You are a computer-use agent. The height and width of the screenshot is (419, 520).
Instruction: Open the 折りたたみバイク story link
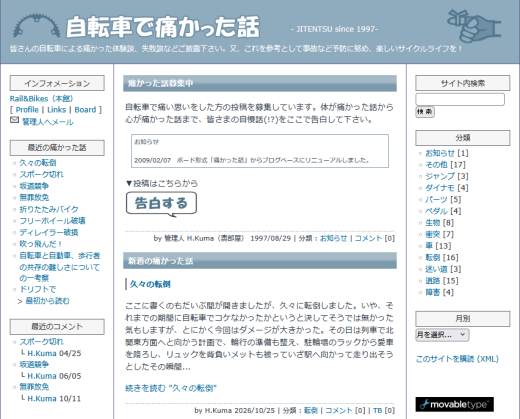pos(49,209)
